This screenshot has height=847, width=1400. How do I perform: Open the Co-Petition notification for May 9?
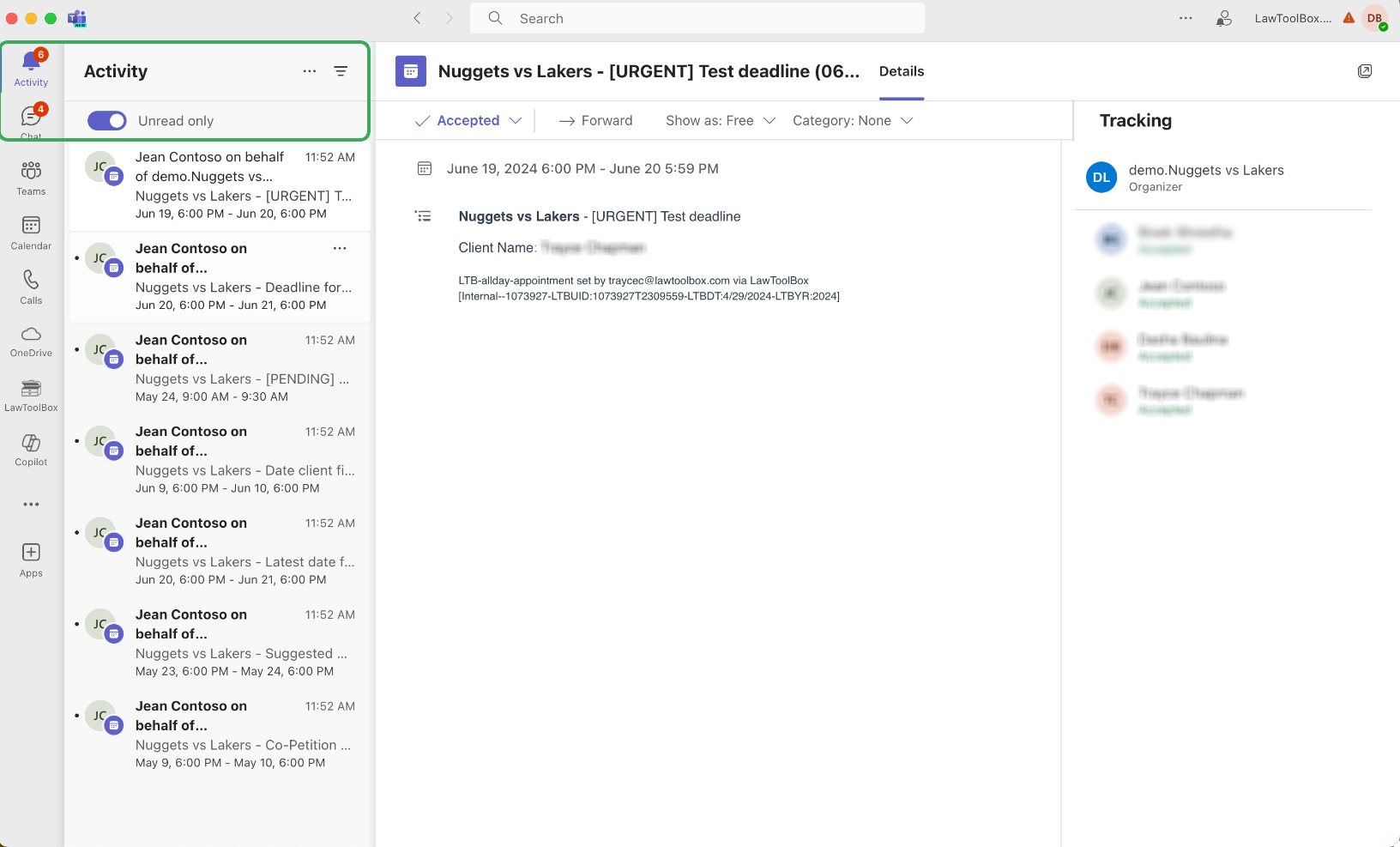click(220, 735)
